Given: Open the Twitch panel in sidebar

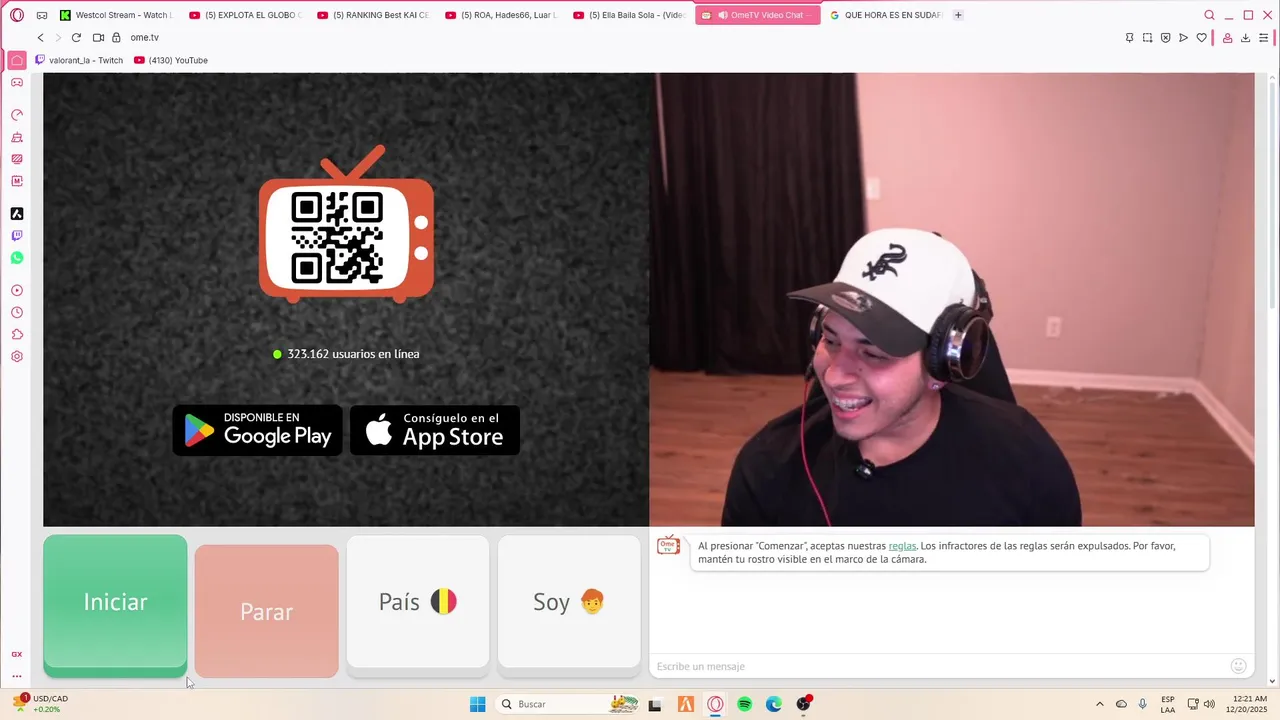Looking at the screenshot, I should point(17,236).
